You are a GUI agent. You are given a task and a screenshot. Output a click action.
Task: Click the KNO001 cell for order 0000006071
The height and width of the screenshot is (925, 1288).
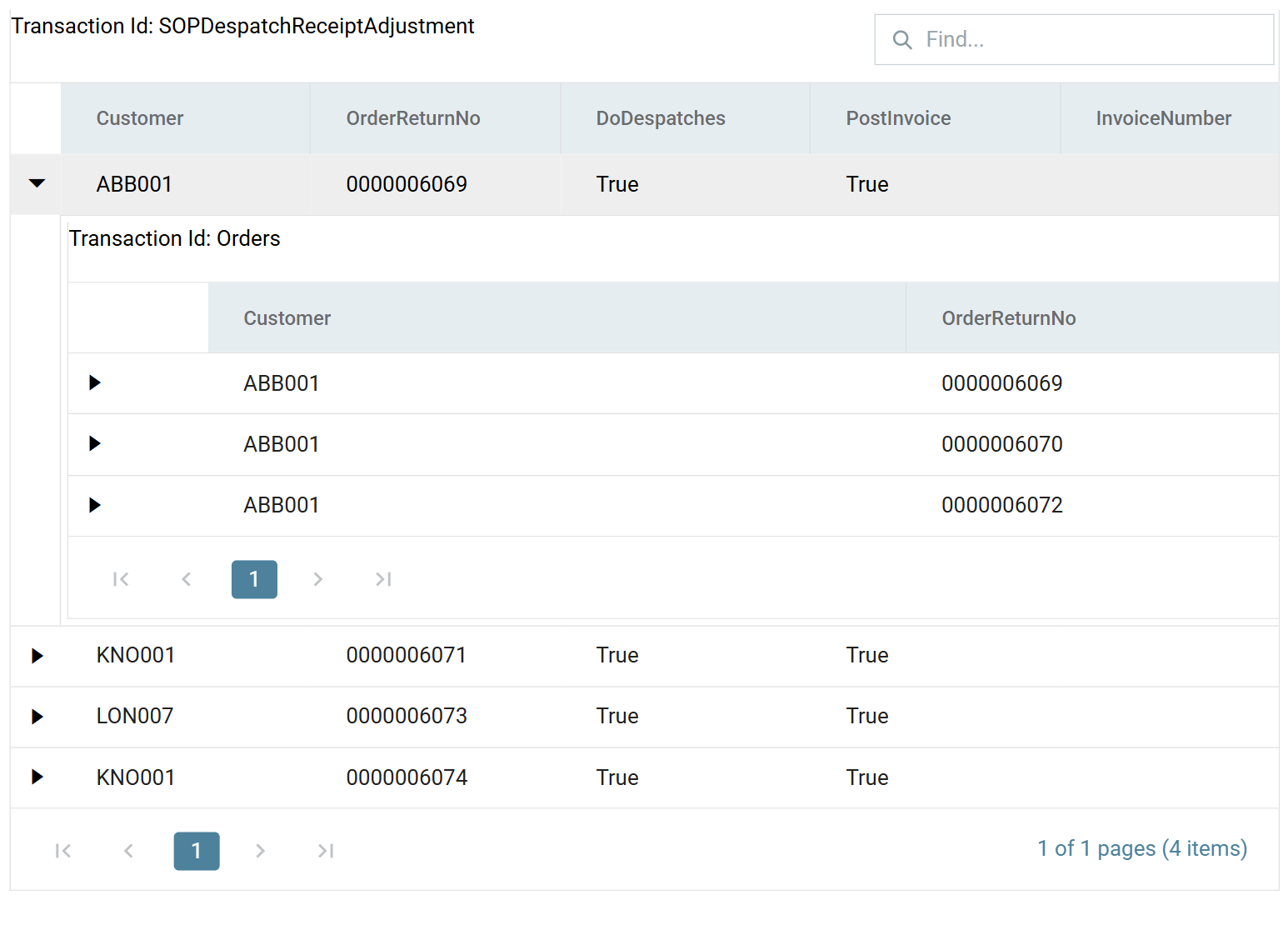click(186, 655)
